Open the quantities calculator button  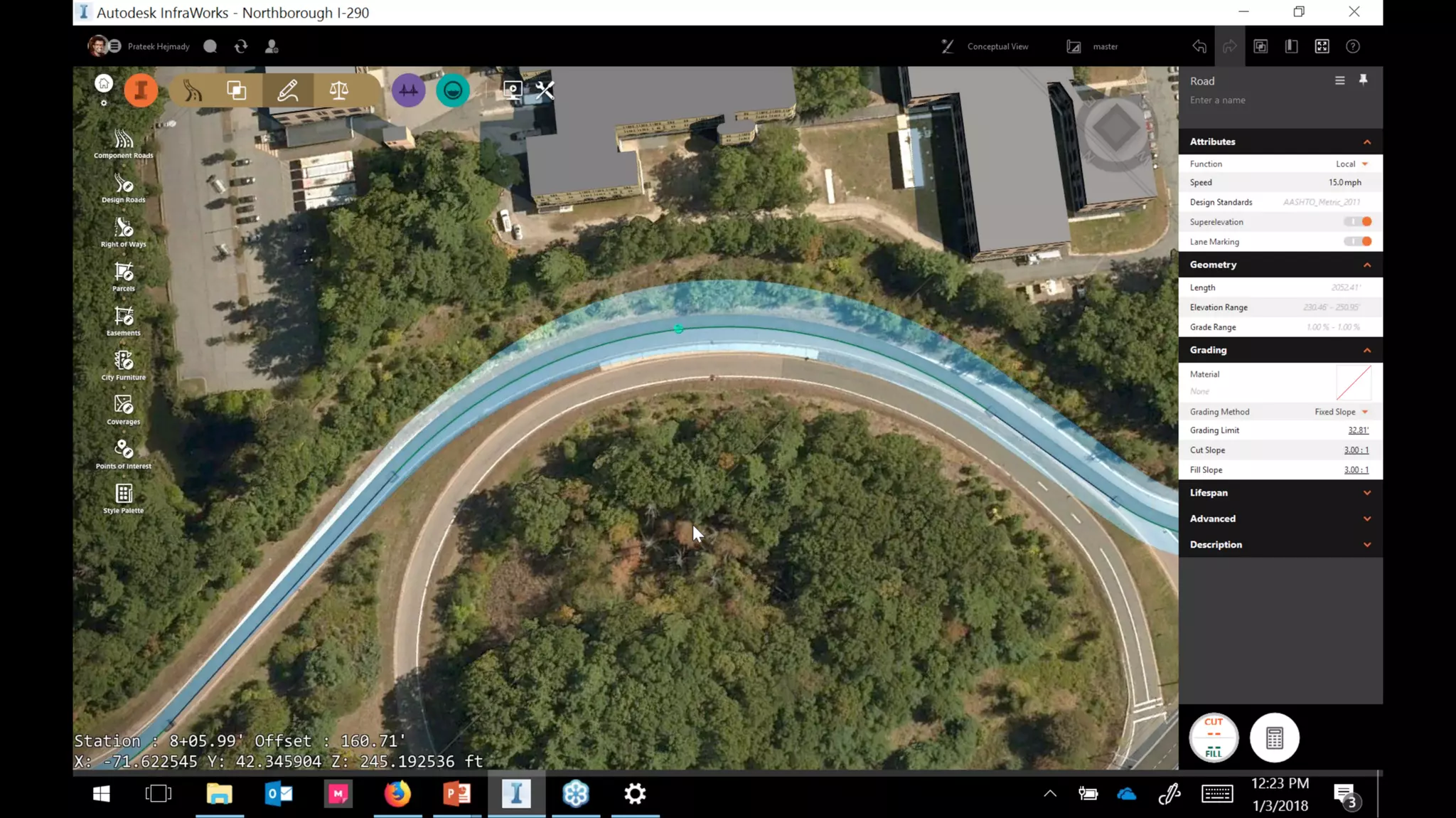click(x=1275, y=738)
